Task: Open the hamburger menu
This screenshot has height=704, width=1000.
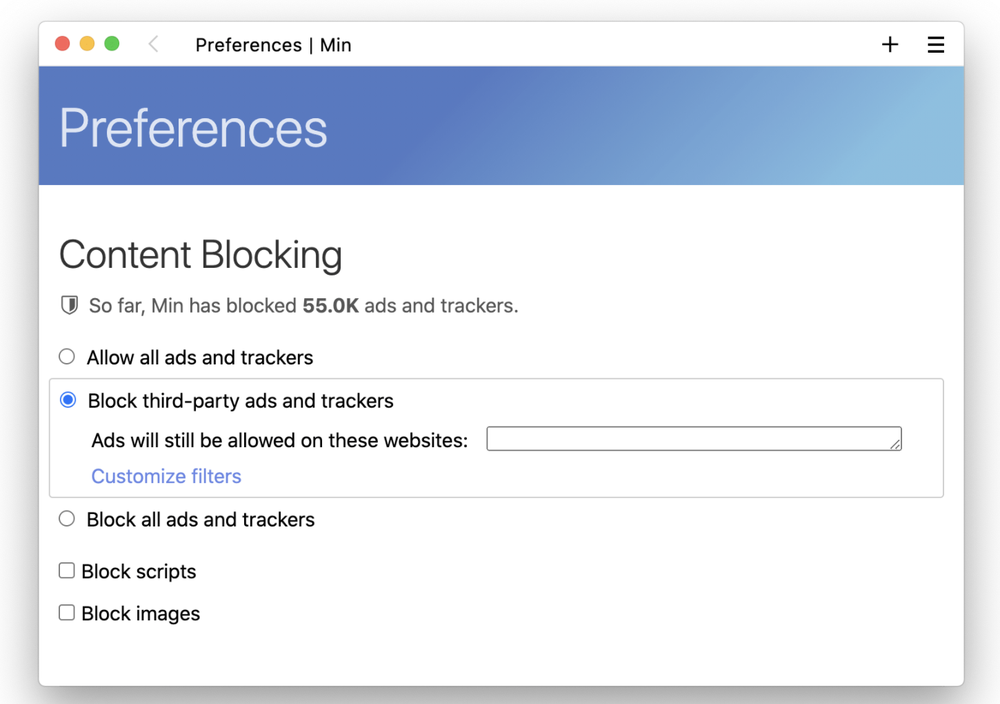Action: (936, 45)
